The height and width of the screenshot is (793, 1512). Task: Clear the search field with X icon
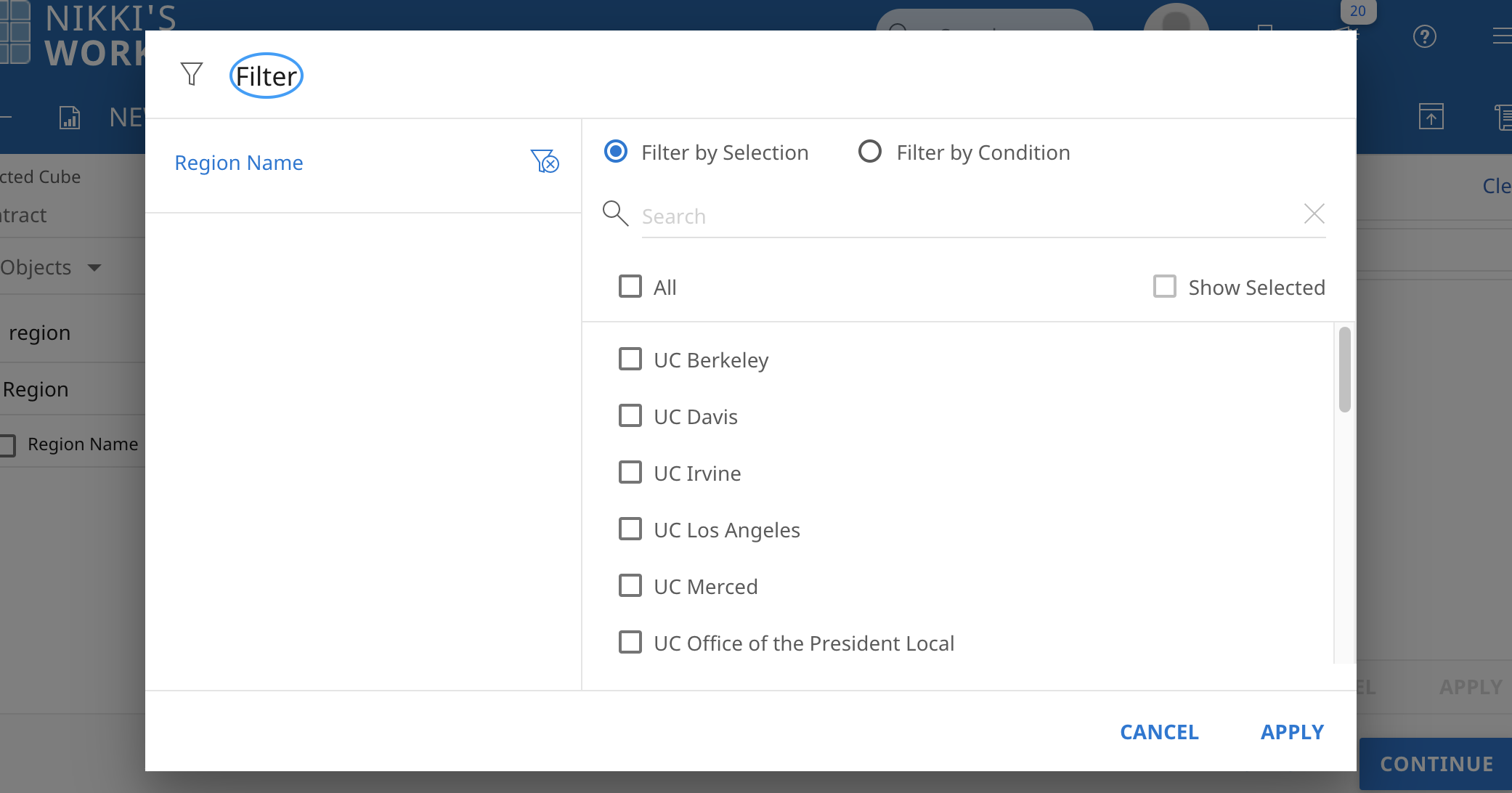click(x=1314, y=213)
